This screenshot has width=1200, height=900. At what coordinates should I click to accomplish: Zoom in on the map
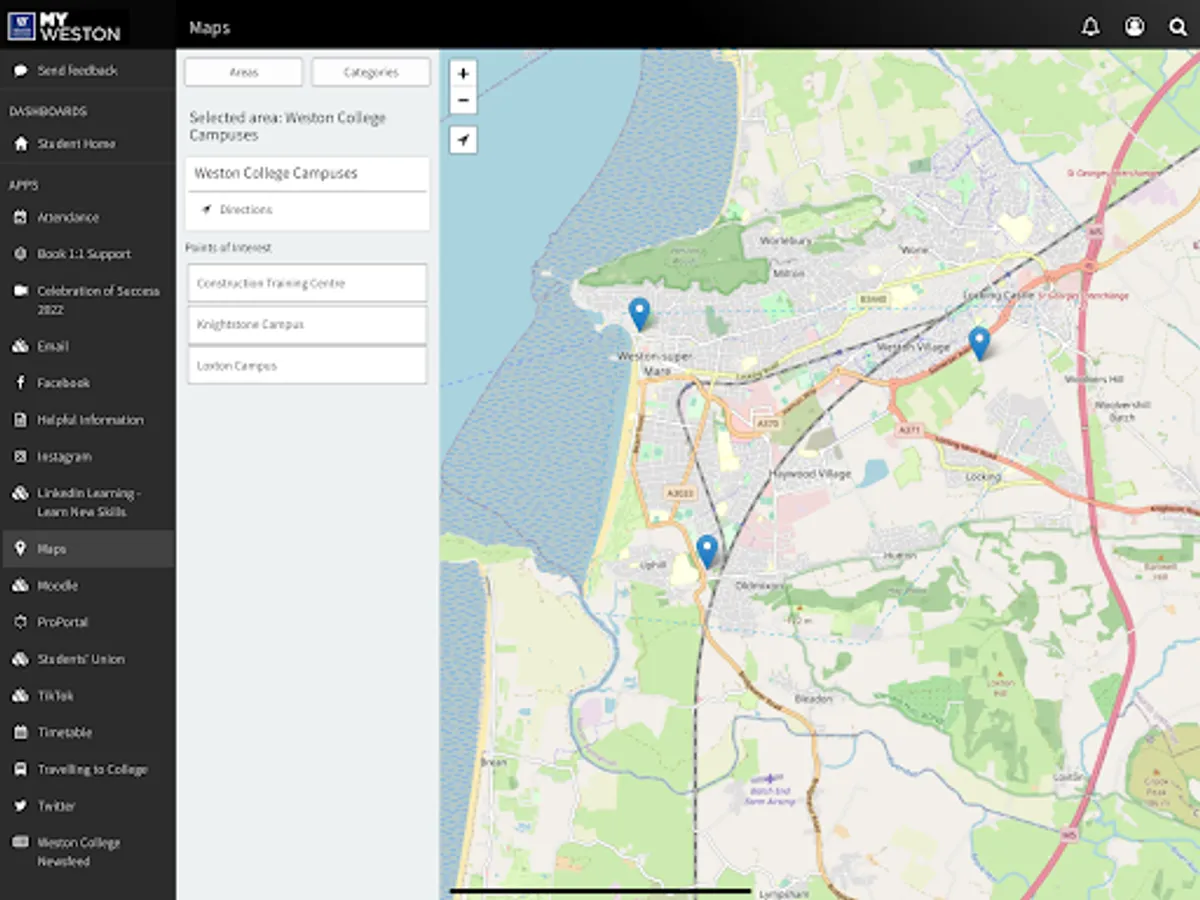pyautogui.click(x=463, y=74)
